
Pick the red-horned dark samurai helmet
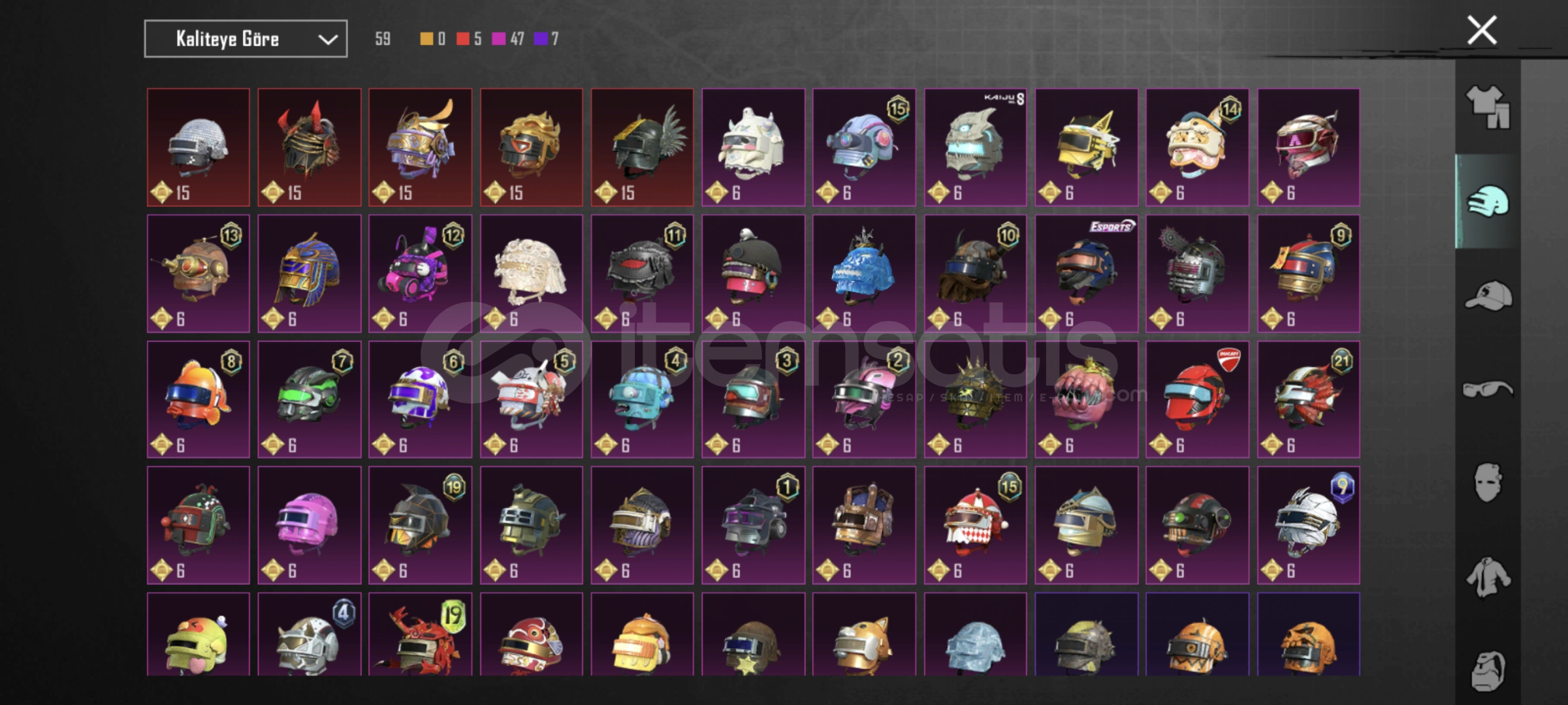(x=310, y=148)
